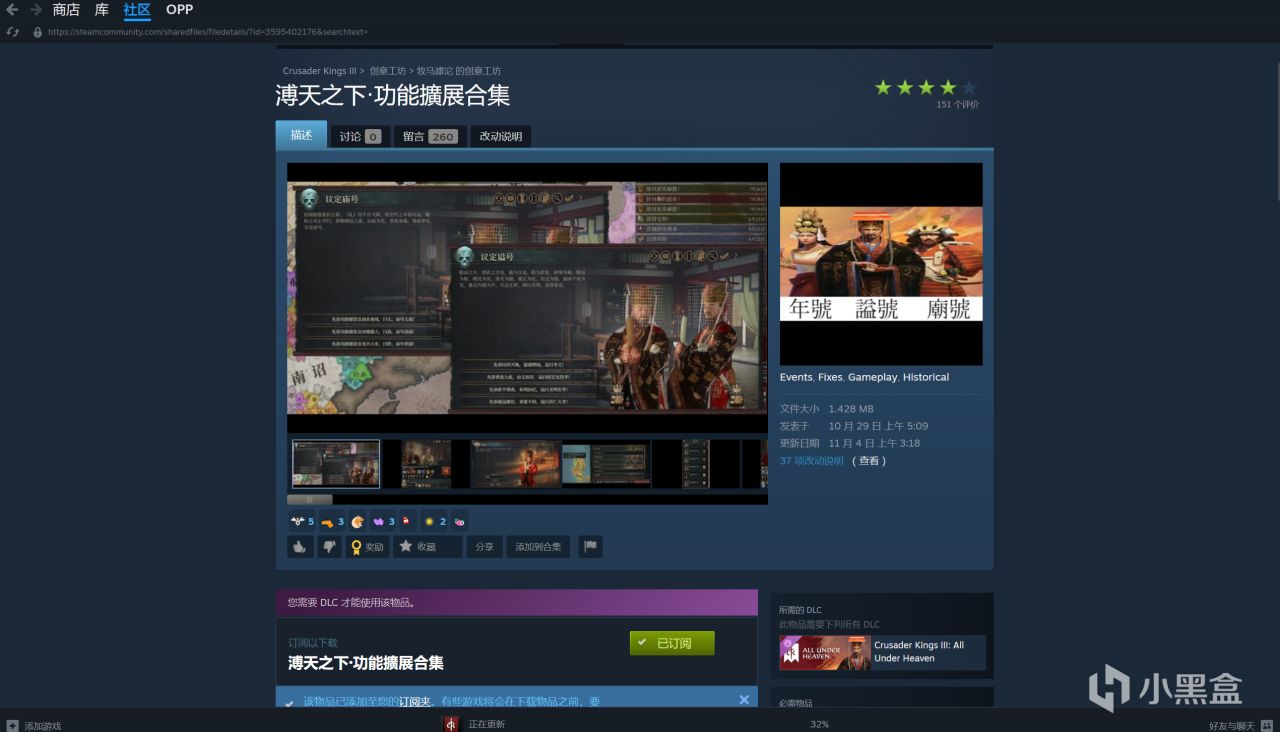Click the winged reaction award showing 5
Image resolution: width=1280 pixels, height=732 pixels.
302,521
